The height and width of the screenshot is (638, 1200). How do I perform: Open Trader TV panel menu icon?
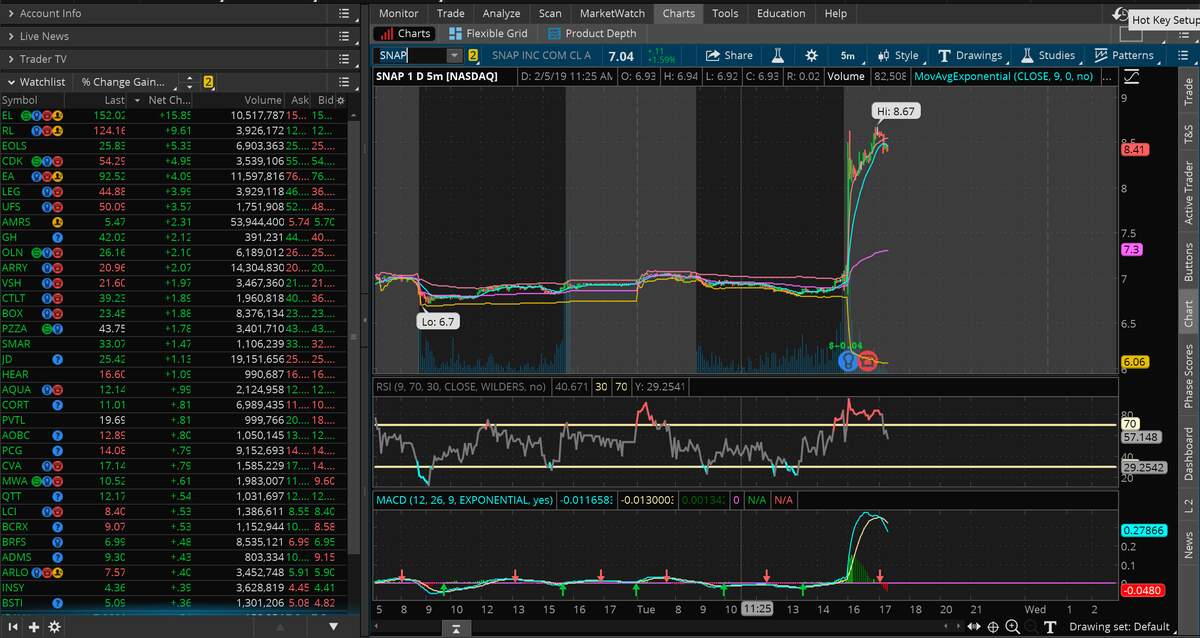point(344,59)
